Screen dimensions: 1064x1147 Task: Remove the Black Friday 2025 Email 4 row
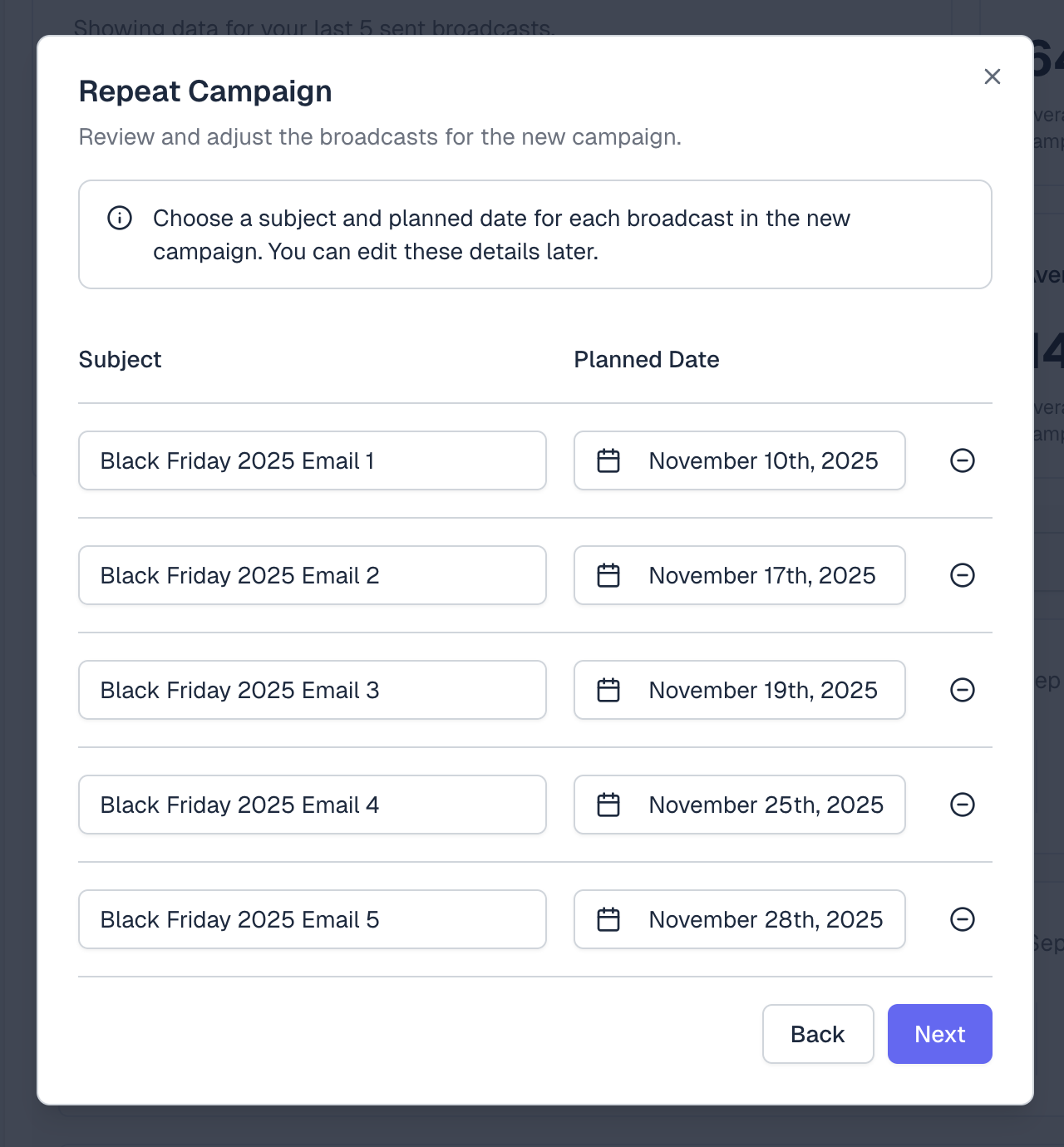click(963, 805)
